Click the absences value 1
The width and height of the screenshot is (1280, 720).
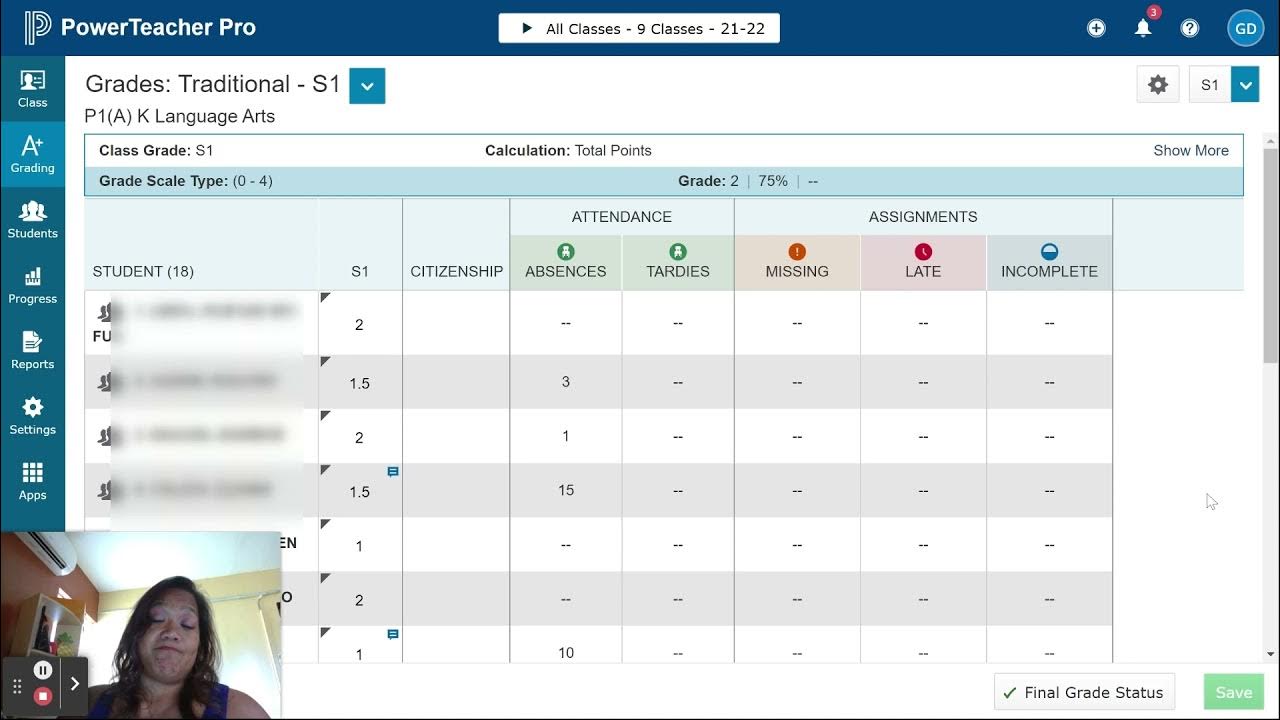566,436
